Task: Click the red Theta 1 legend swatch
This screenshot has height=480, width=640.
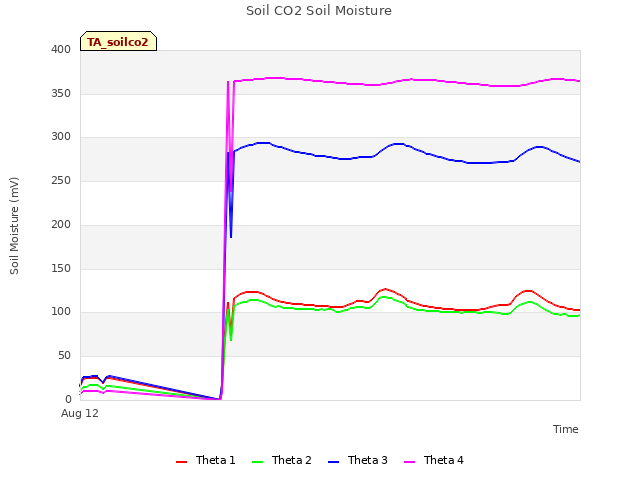Action: 181,462
